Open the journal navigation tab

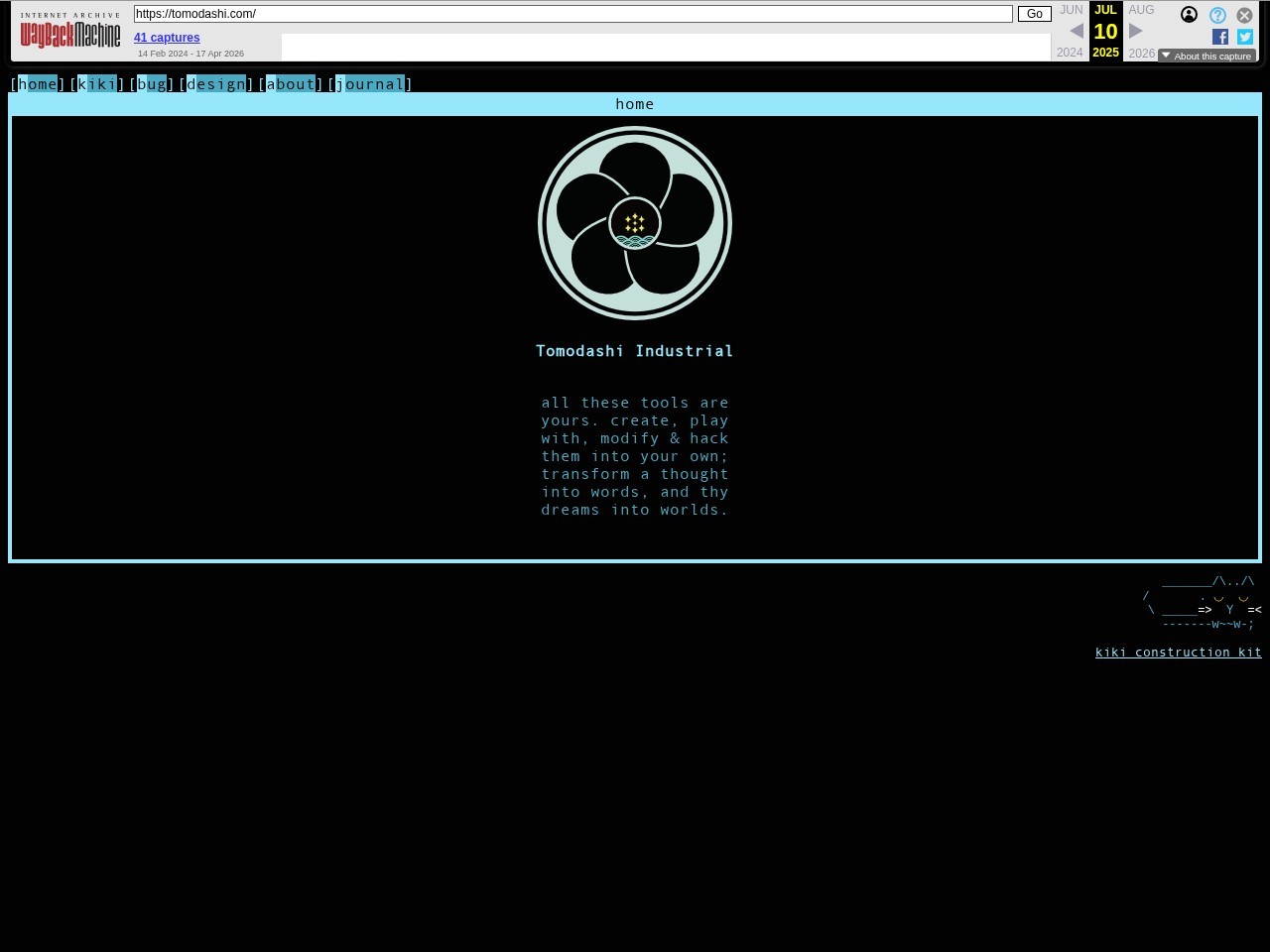click(x=370, y=84)
